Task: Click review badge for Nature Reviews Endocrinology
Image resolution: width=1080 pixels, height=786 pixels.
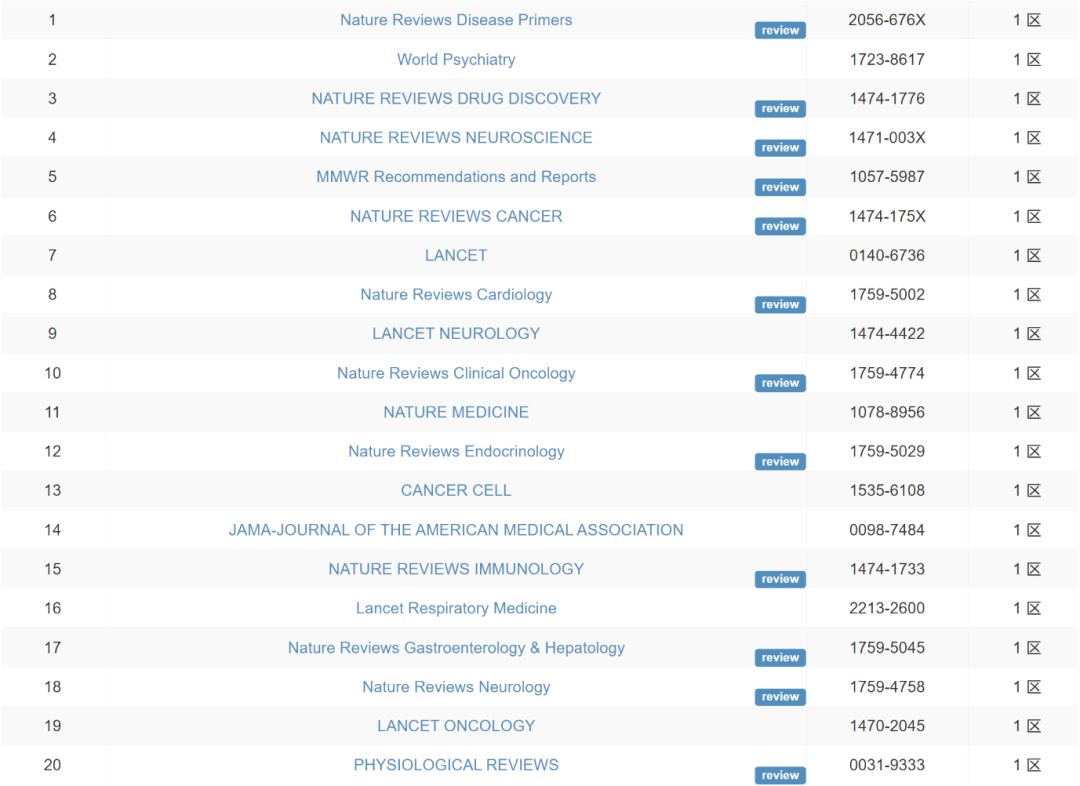Action: [780, 462]
